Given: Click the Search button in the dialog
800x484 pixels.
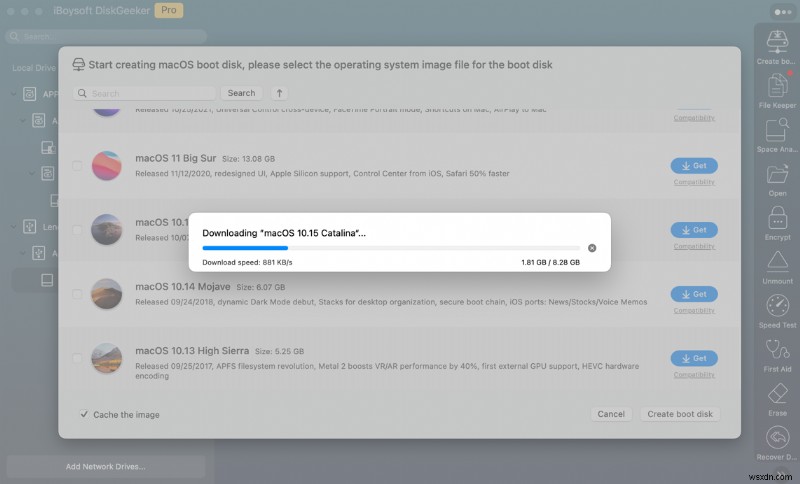Looking at the screenshot, I should pyautogui.click(x=241, y=93).
